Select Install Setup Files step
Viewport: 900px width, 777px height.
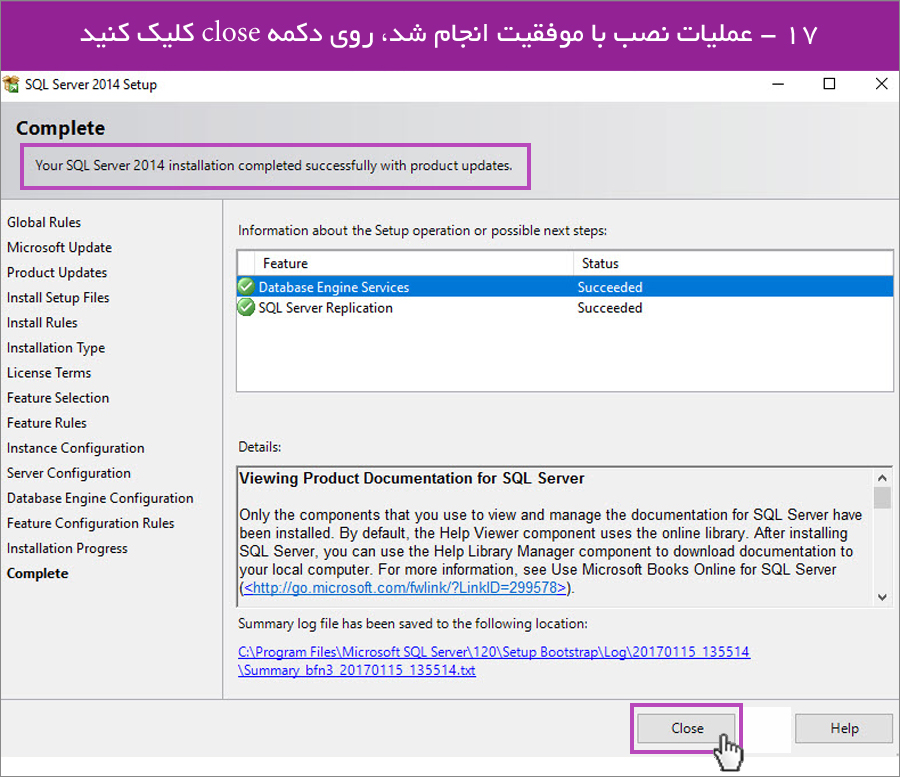[x=58, y=297]
